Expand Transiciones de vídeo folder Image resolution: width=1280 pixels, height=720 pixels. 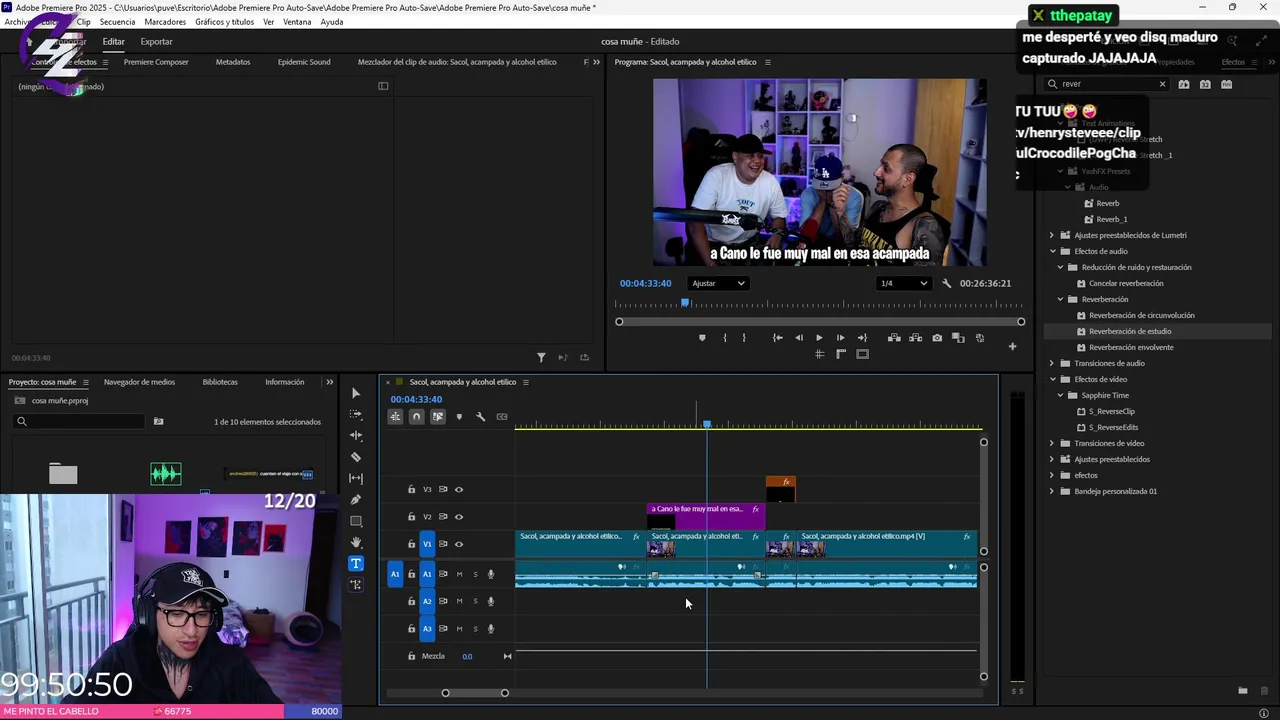[x=1052, y=443]
